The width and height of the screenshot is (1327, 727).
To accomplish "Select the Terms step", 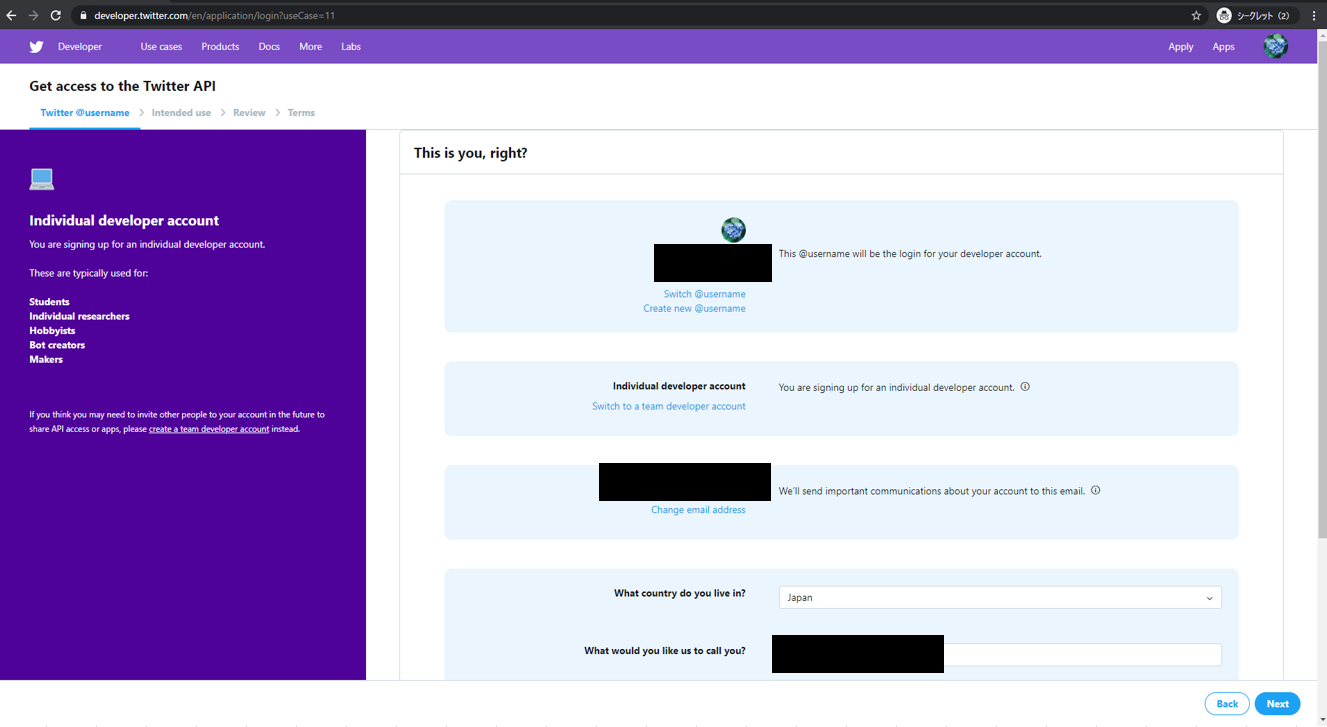I will [x=301, y=113].
